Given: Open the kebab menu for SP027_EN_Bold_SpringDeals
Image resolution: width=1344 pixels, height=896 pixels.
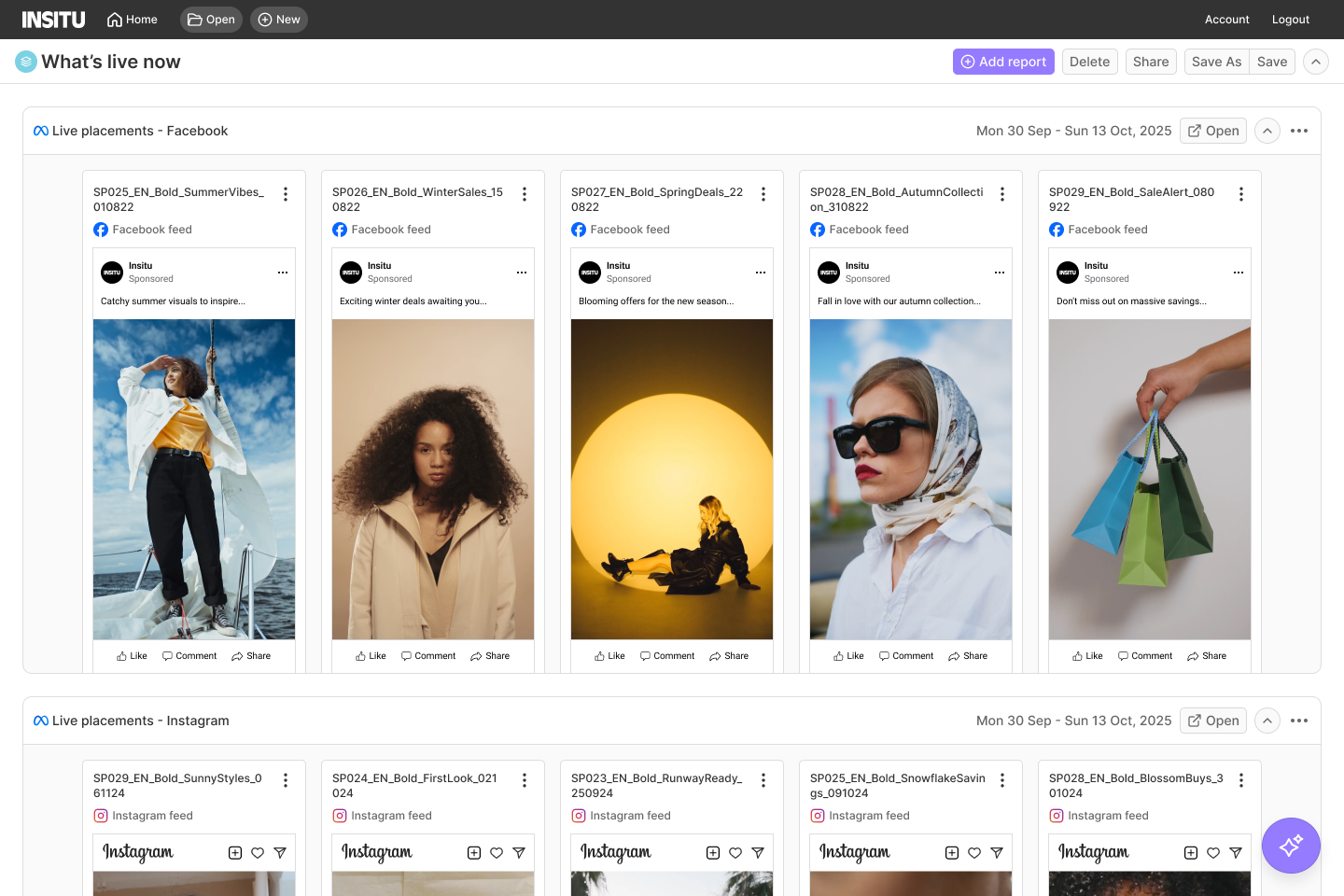Looking at the screenshot, I should [x=763, y=194].
